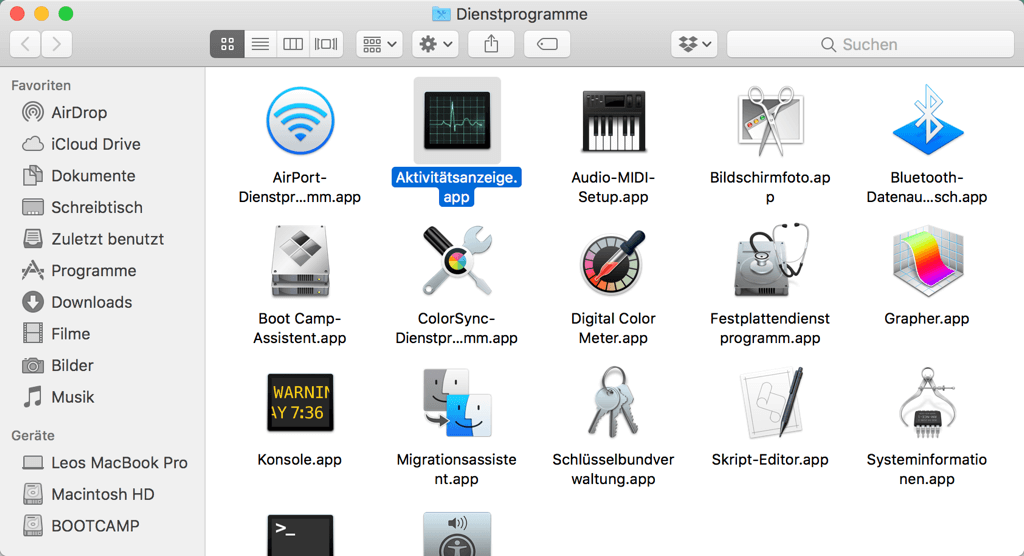
Task: Select Leos MacBook Pro device
Action: (103, 463)
